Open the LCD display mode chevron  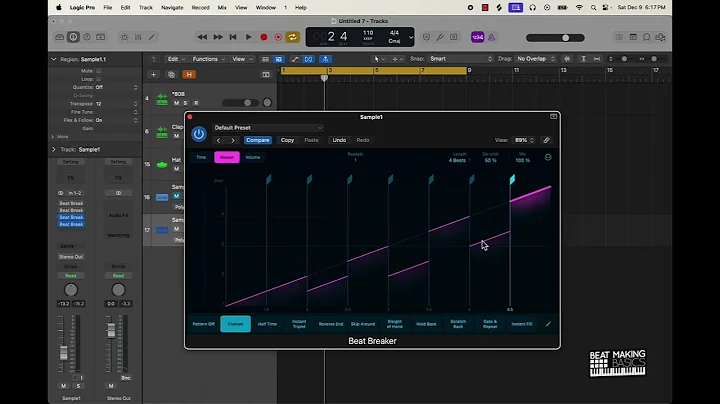point(411,38)
